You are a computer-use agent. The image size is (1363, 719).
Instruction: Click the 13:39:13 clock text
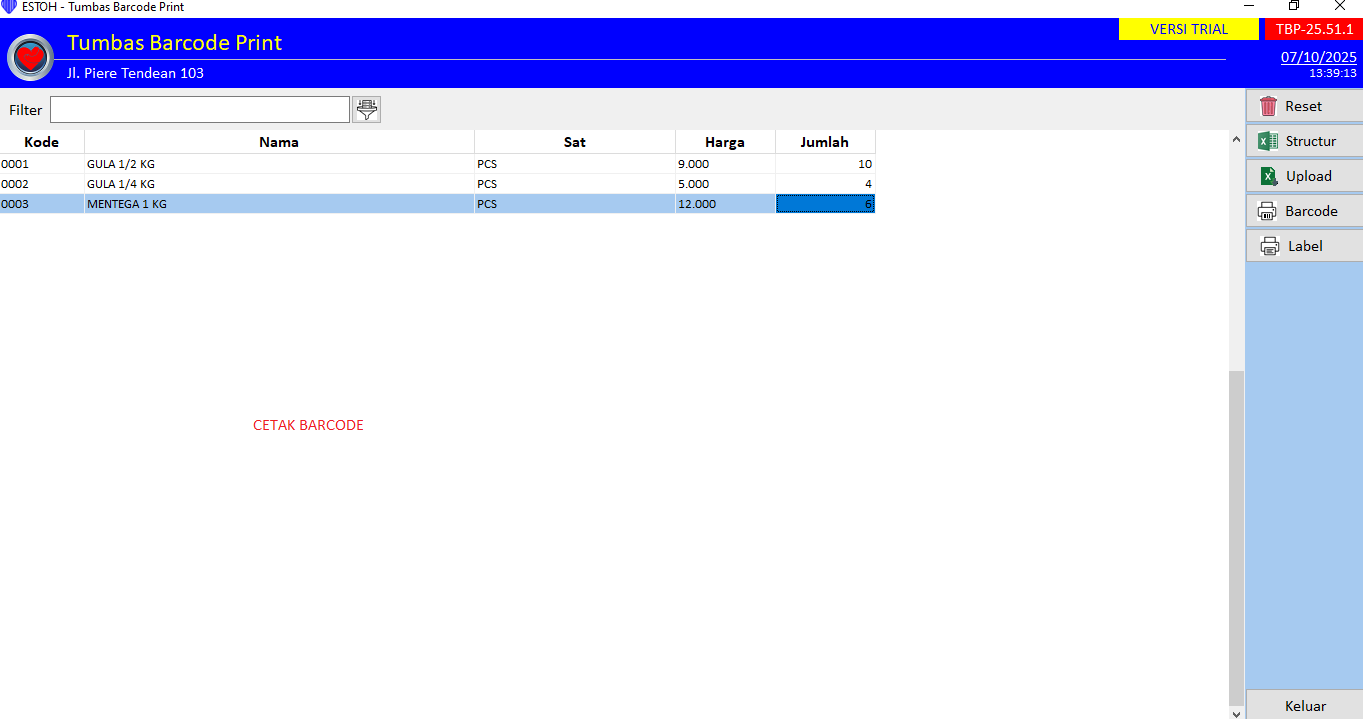1333,73
